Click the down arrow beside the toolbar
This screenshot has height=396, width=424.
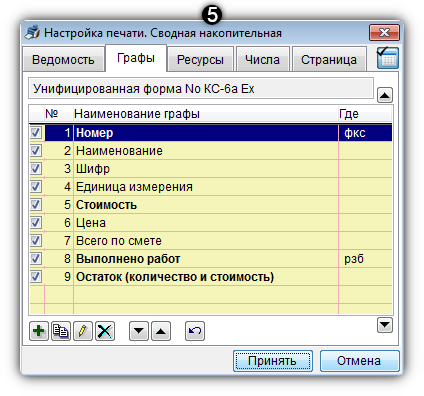tap(385, 325)
